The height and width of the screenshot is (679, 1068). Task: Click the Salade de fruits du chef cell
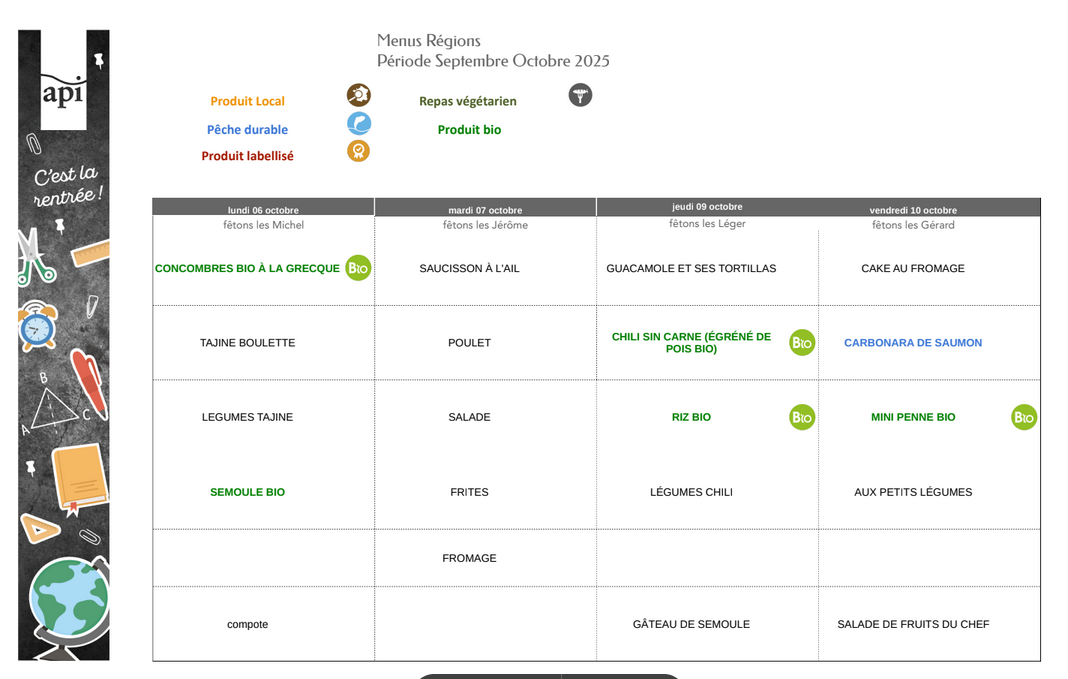click(913, 624)
